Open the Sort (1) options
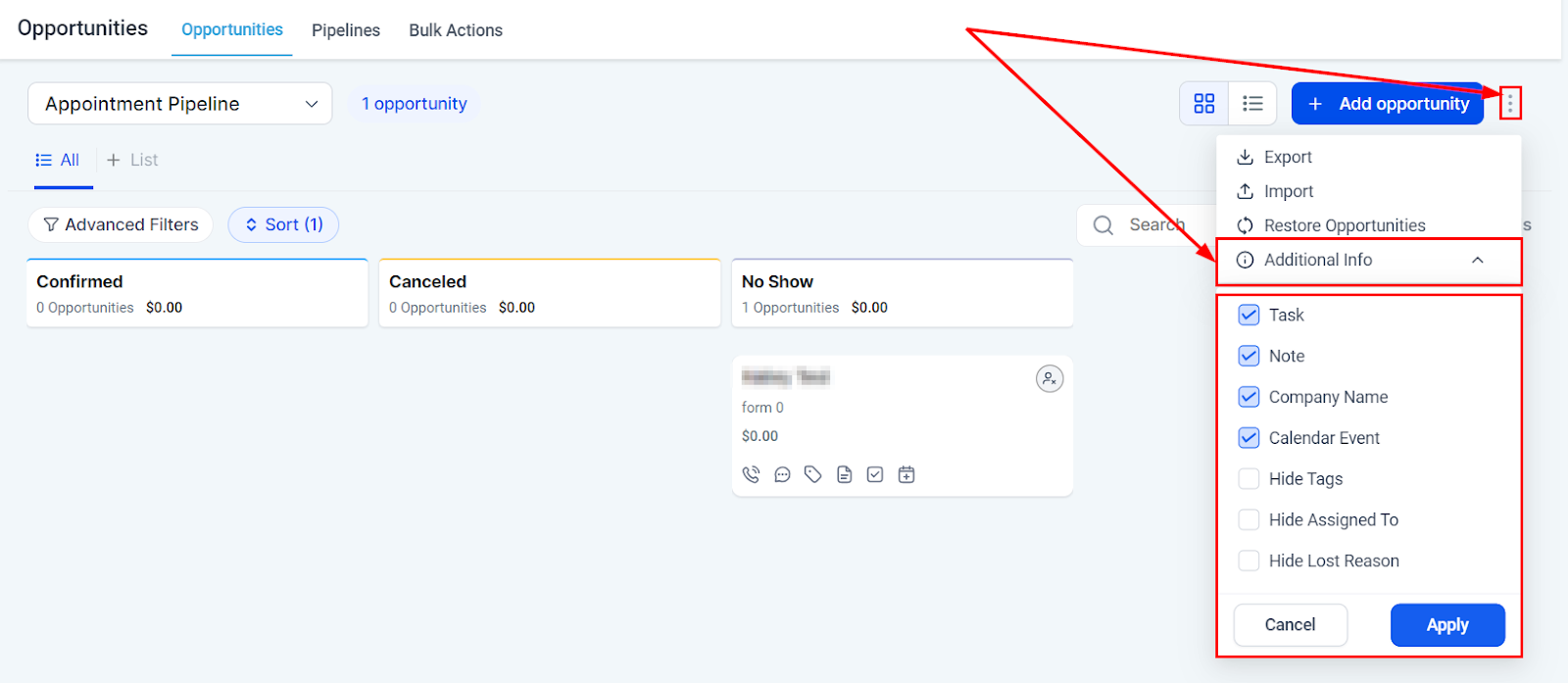 283,224
